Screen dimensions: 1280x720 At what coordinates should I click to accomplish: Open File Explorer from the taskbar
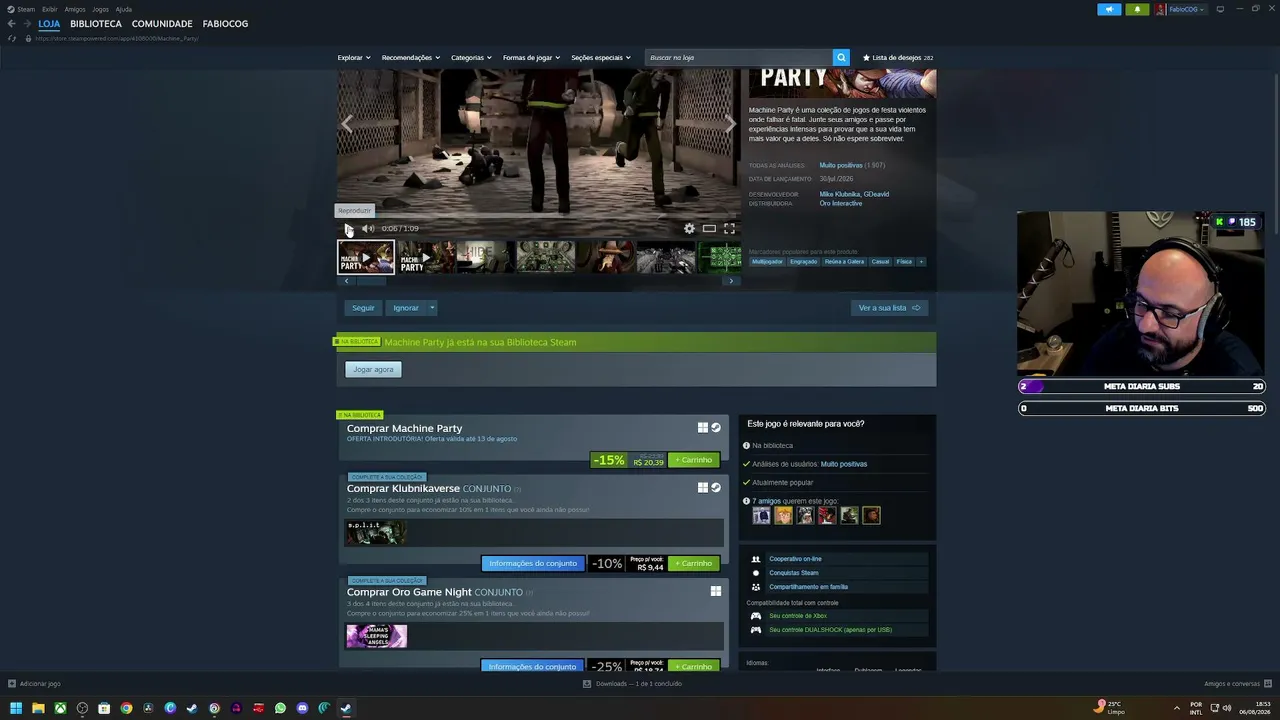[x=38, y=708]
